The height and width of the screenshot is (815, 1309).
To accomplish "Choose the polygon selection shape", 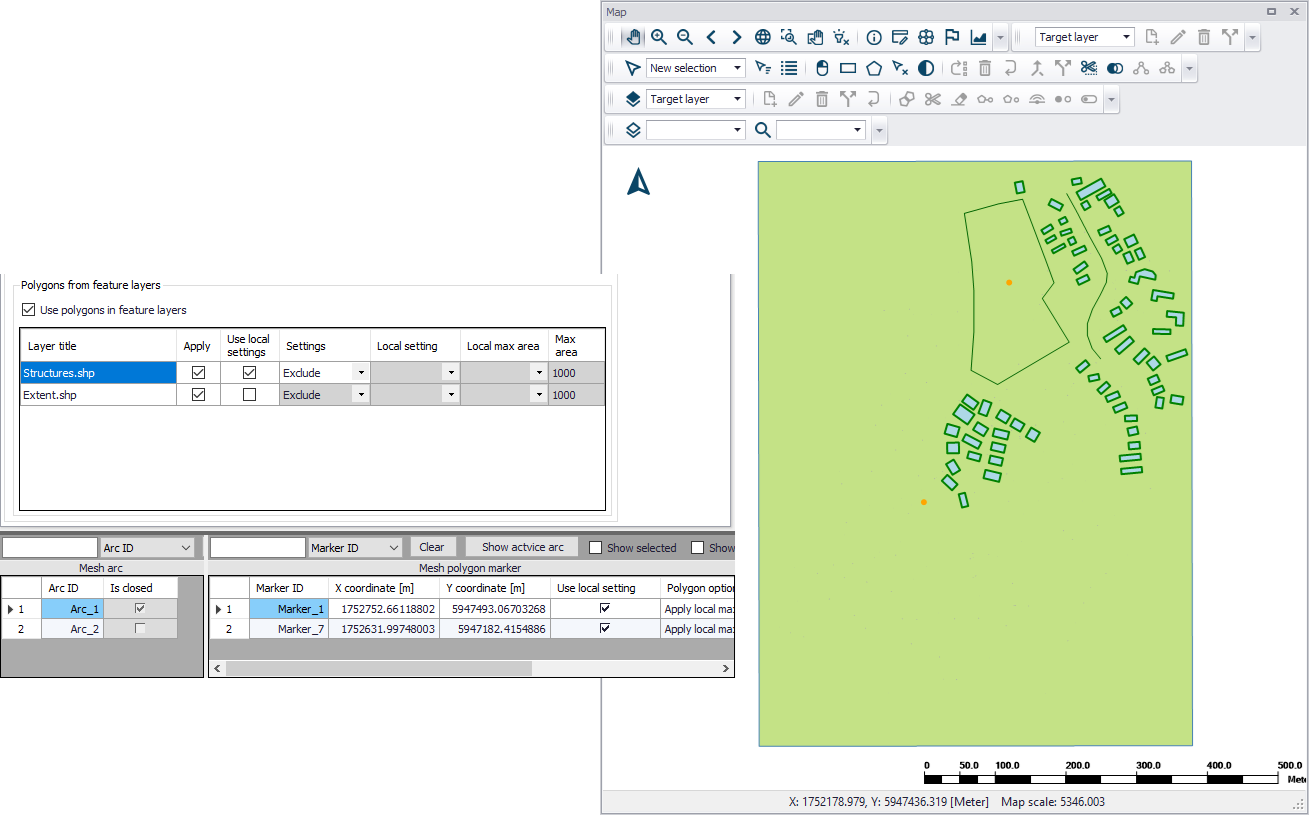I will tap(874, 68).
